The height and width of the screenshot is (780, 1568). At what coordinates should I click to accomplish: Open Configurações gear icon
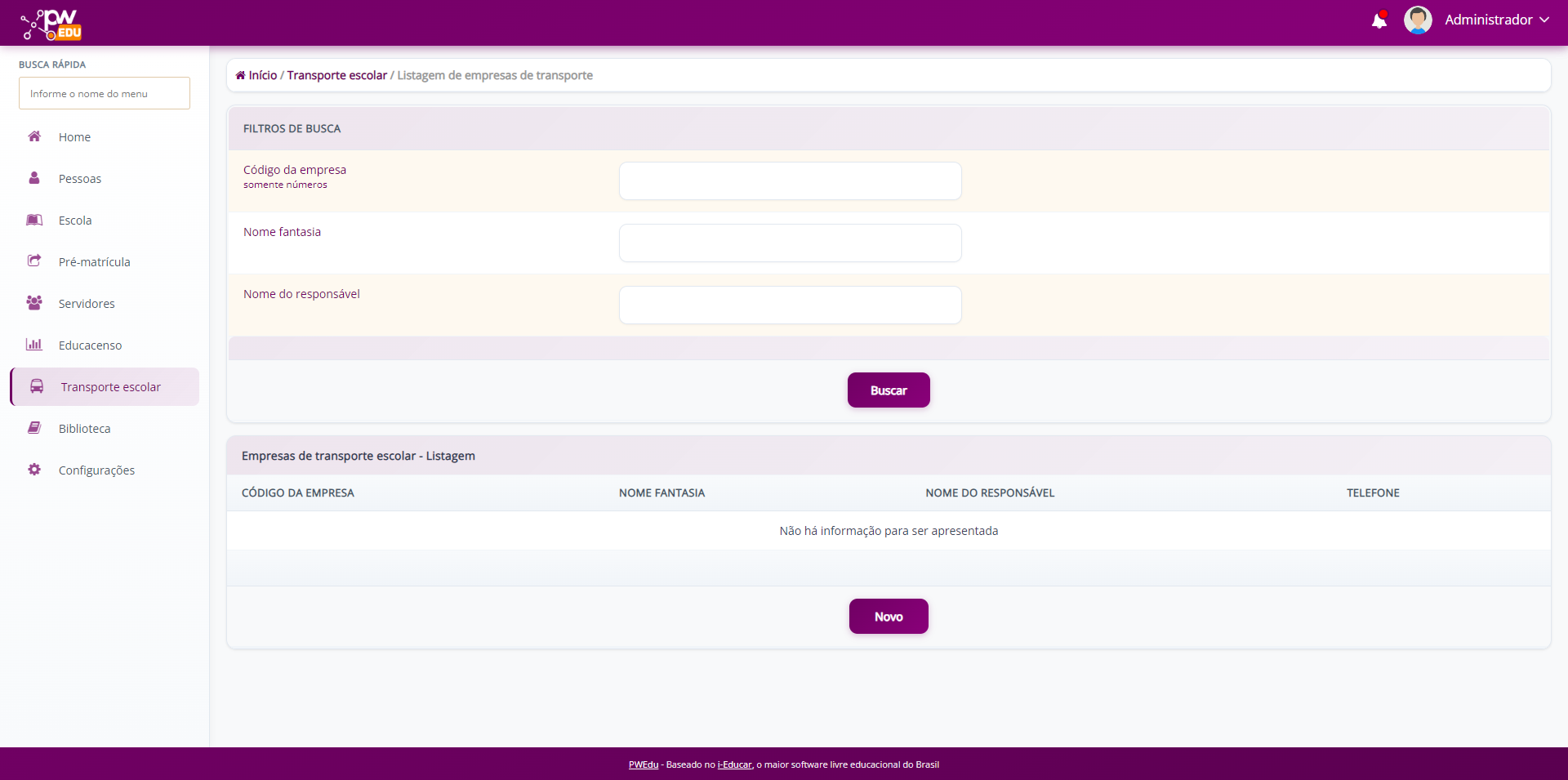pyautogui.click(x=34, y=470)
